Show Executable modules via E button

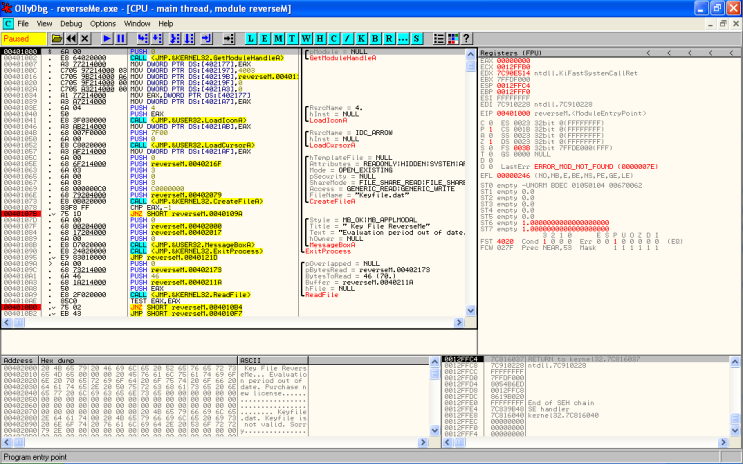(264, 39)
